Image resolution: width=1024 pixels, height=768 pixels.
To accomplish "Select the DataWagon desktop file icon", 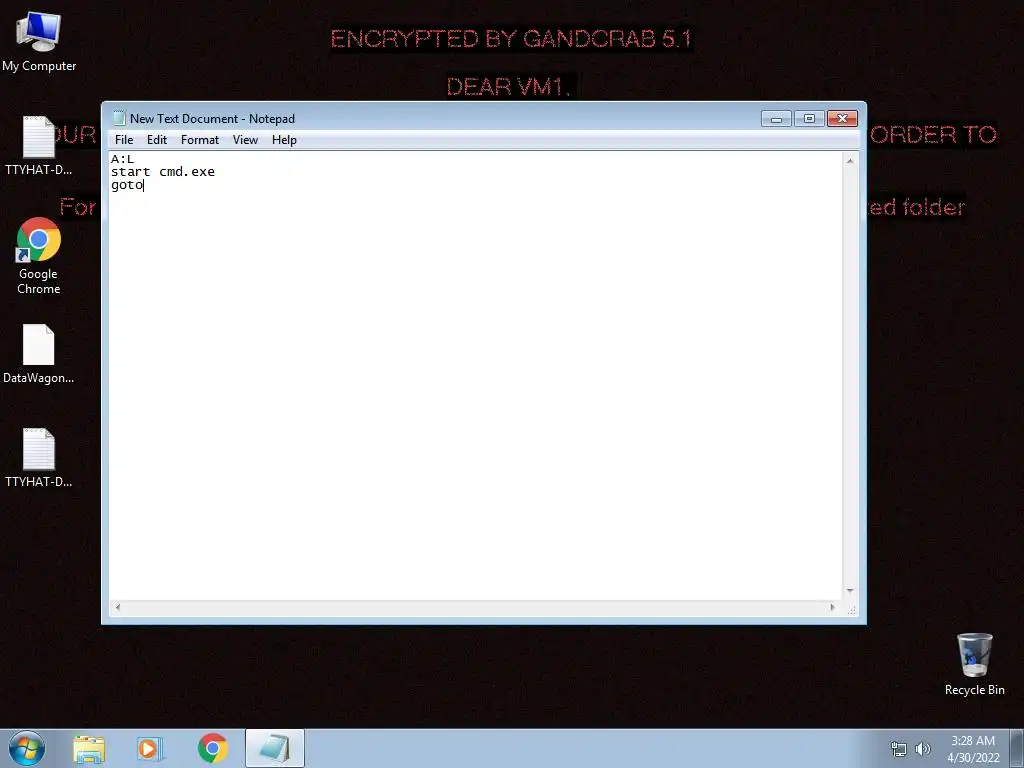I will click(x=39, y=355).
